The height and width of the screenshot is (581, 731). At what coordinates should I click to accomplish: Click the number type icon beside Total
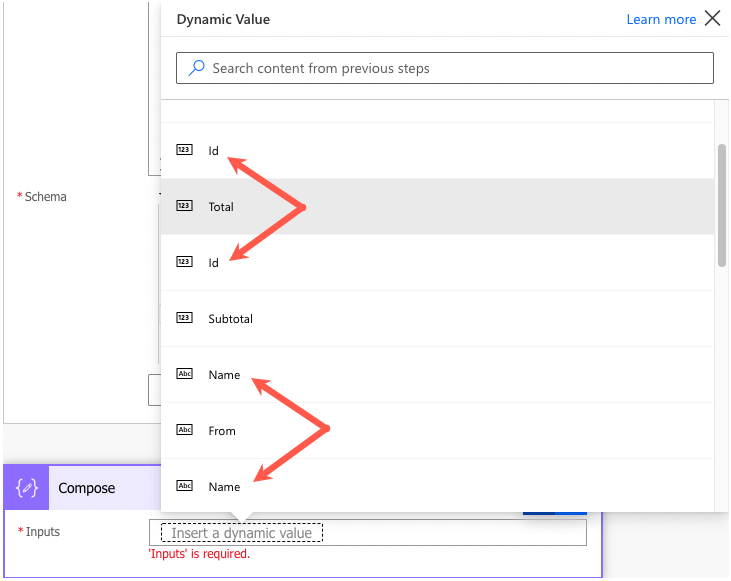pos(184,206)
